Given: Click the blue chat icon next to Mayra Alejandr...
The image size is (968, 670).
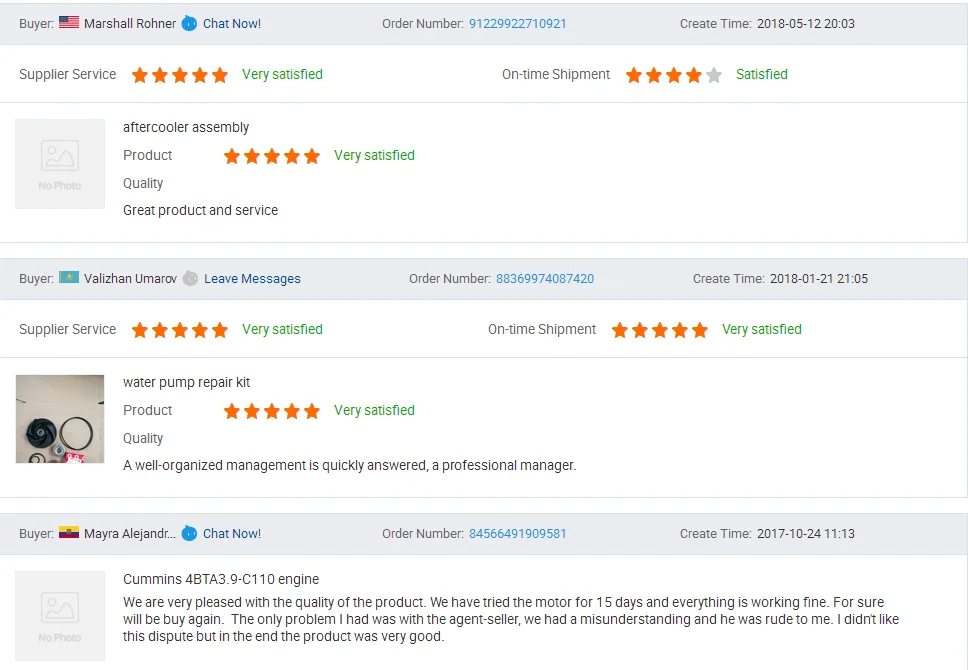Looking at the screenshot, I should pos(189,533).
